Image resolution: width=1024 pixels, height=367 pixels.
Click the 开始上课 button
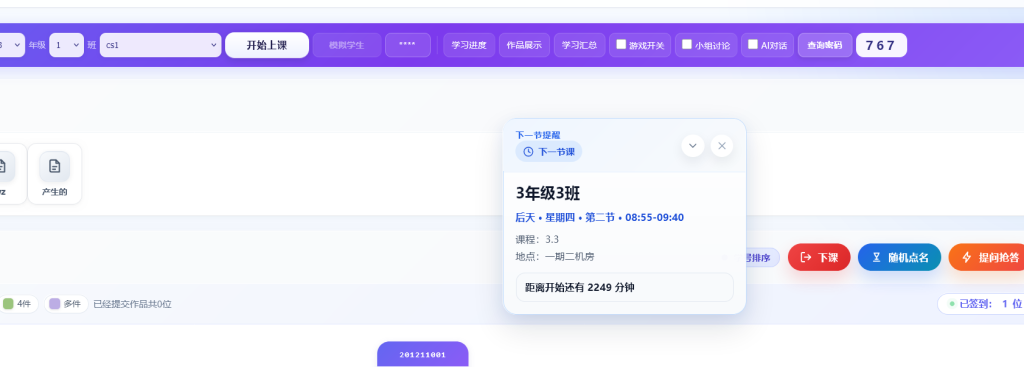tap(266, 45)
